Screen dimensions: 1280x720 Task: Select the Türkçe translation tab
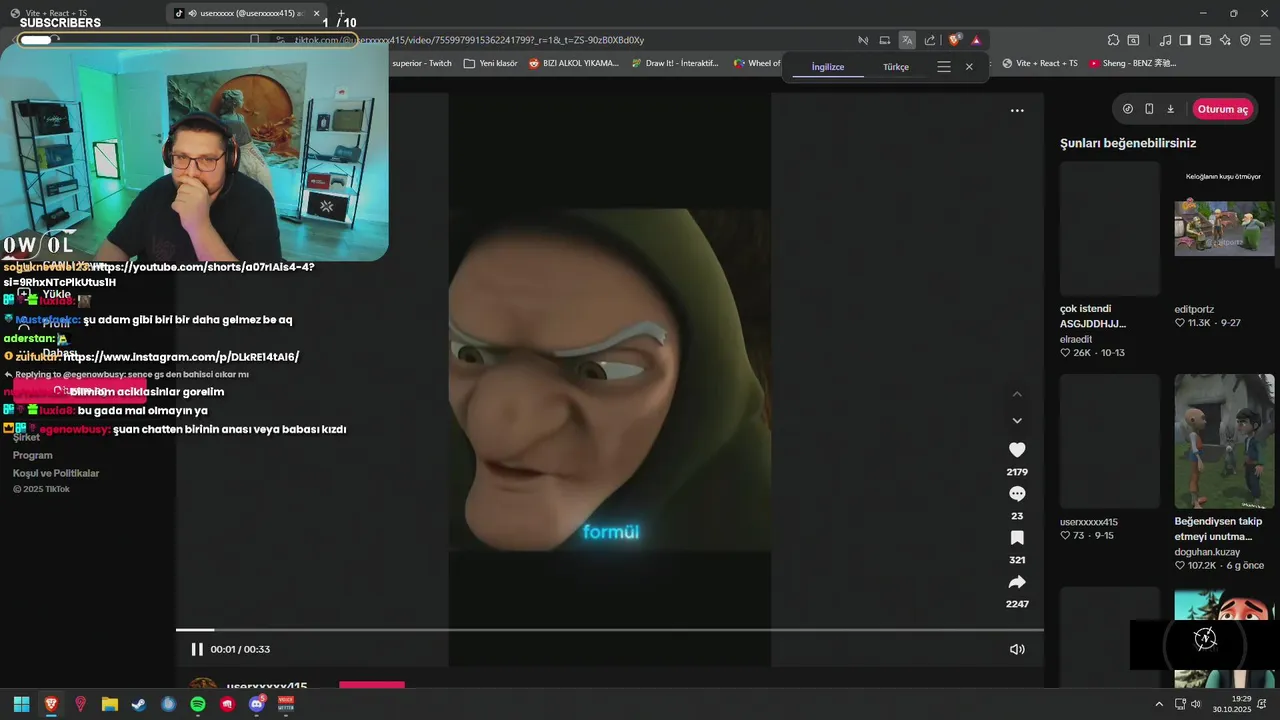pos(896,67)
